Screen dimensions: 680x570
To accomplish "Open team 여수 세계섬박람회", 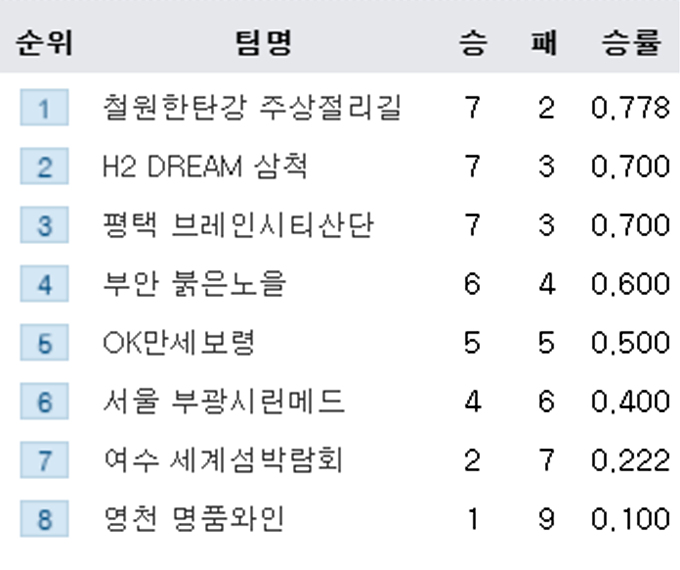I will pyautogui.click(x=223, y=460).
